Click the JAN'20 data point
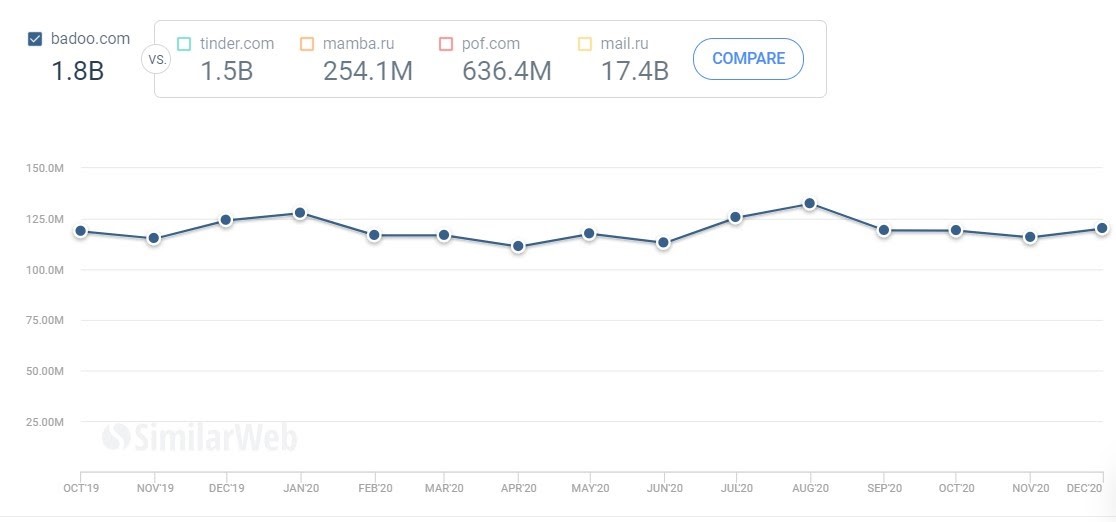 pos(300,213)
